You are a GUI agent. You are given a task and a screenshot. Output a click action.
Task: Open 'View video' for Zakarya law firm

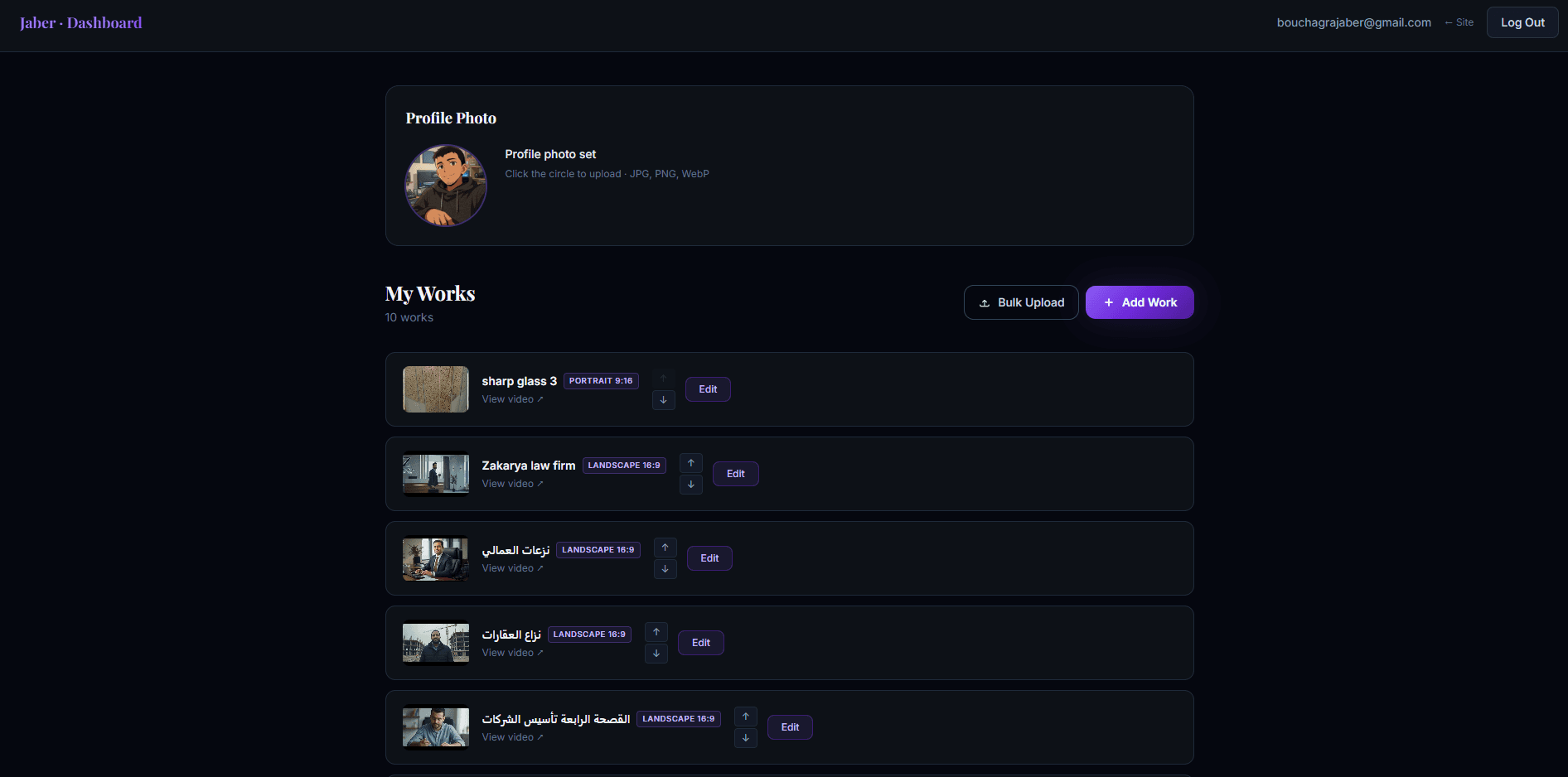[x=512, y=484]
